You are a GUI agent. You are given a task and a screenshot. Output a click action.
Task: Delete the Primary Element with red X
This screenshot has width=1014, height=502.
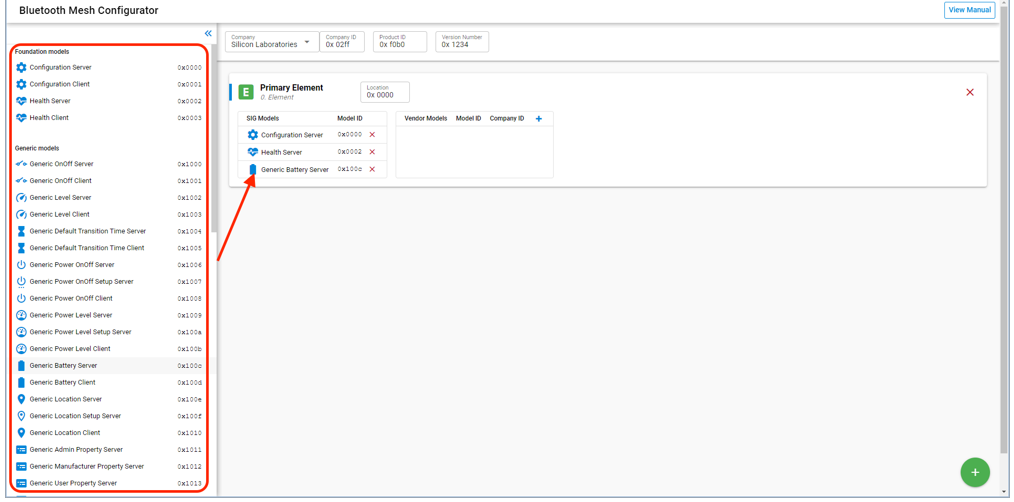pyautogui.click(x=969, y=92)
